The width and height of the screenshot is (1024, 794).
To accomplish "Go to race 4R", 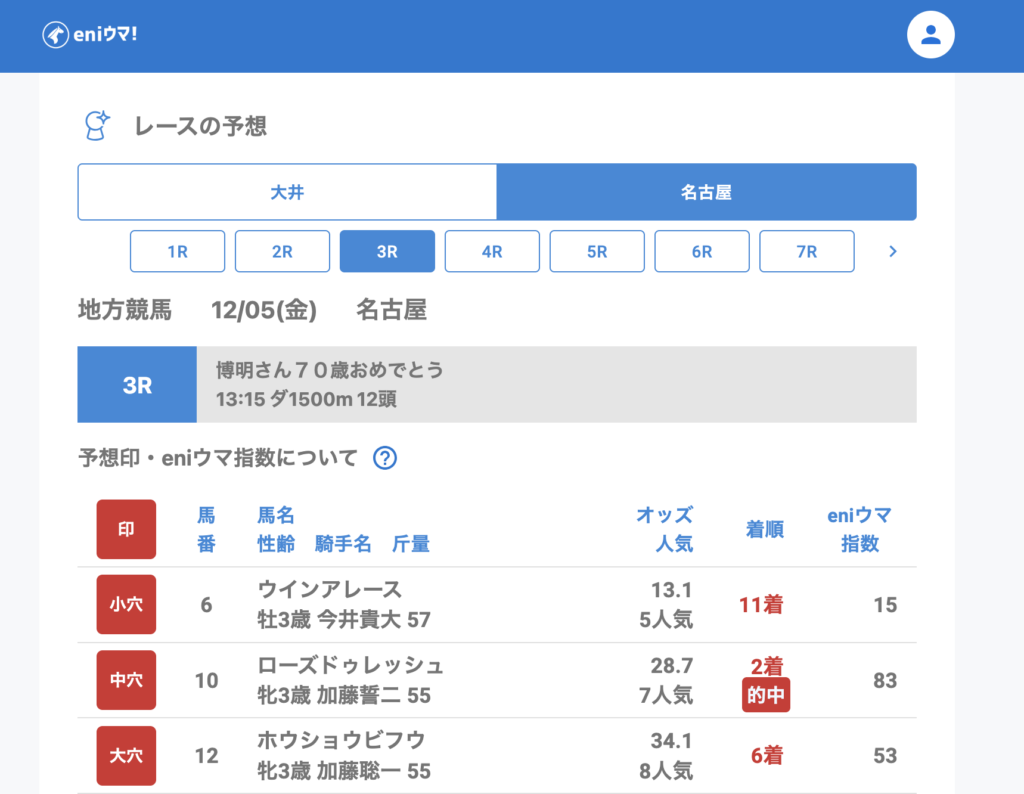I will (492, 252).
